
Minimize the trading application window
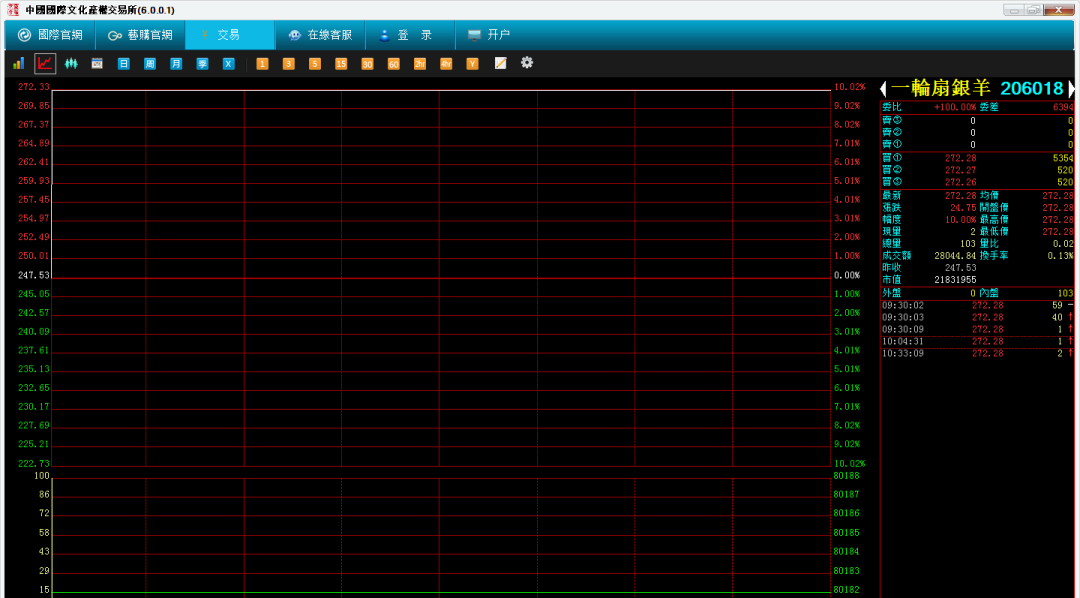1012,10
